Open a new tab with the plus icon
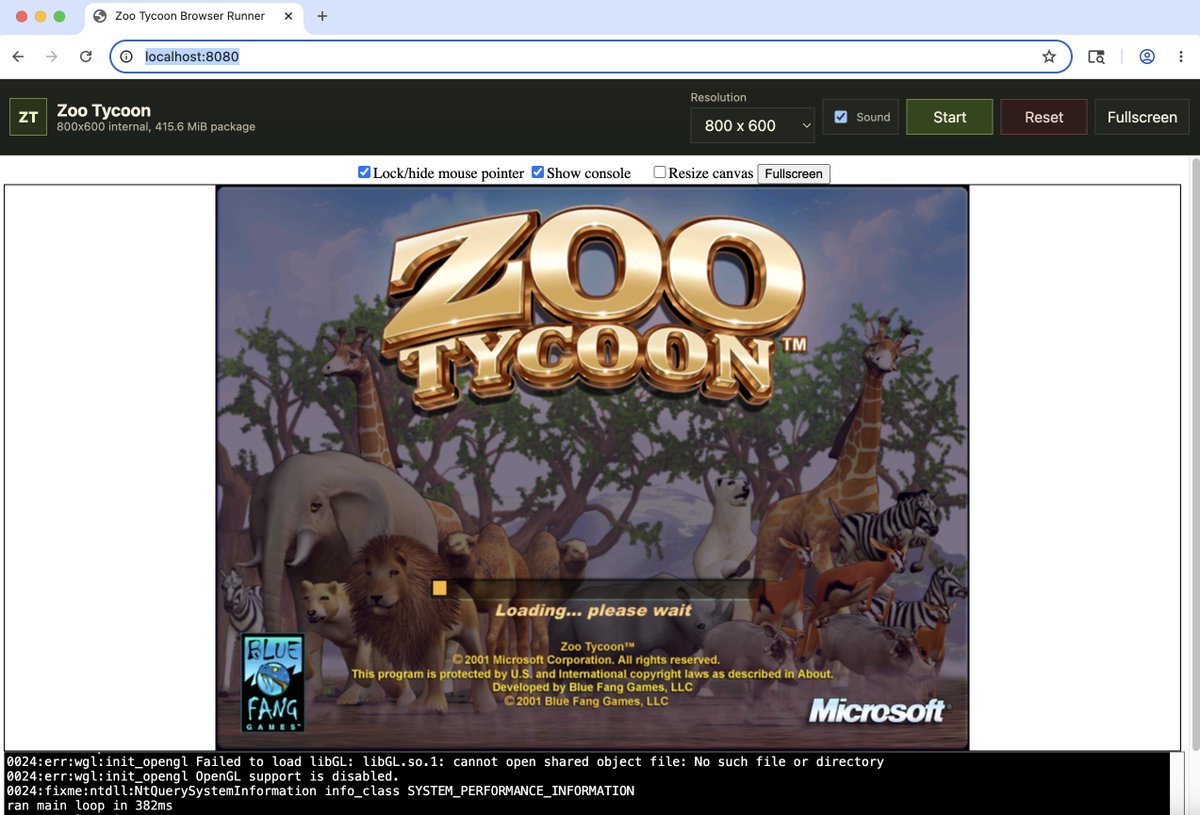Screen dimensions: 1200x815 pos(322,16)
